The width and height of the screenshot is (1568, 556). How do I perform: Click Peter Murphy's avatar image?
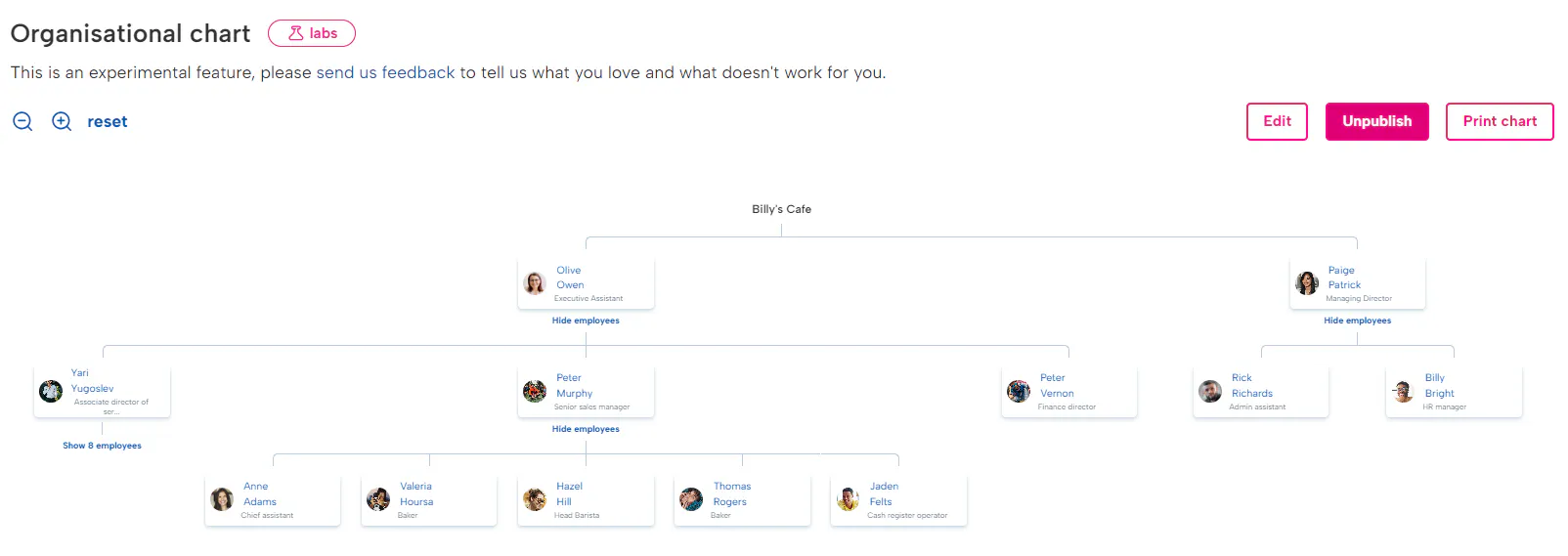click(x=535, y=392)
